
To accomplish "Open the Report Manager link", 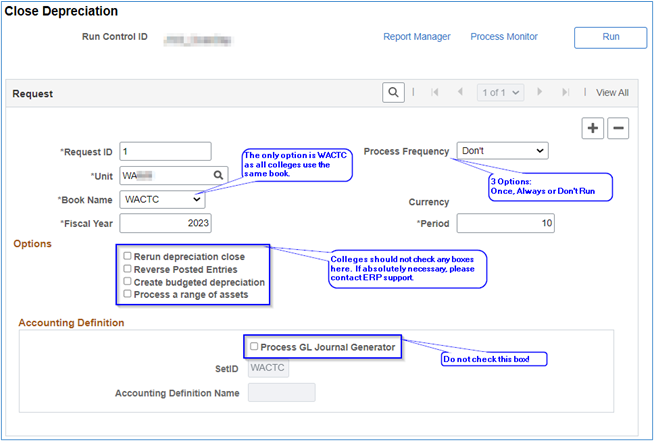I will [416, 37].
